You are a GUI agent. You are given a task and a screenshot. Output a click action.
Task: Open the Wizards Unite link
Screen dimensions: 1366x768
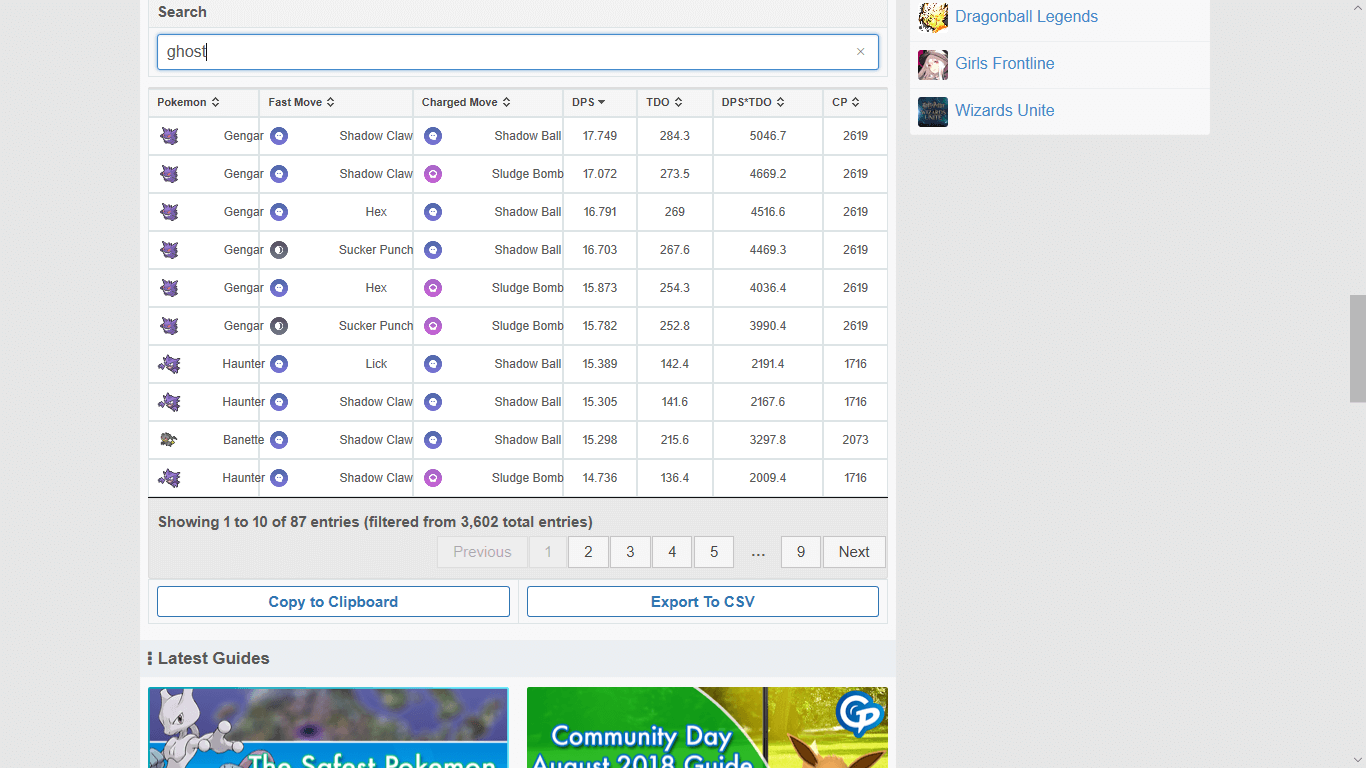pyautogui.click(x=1004, y=111)
